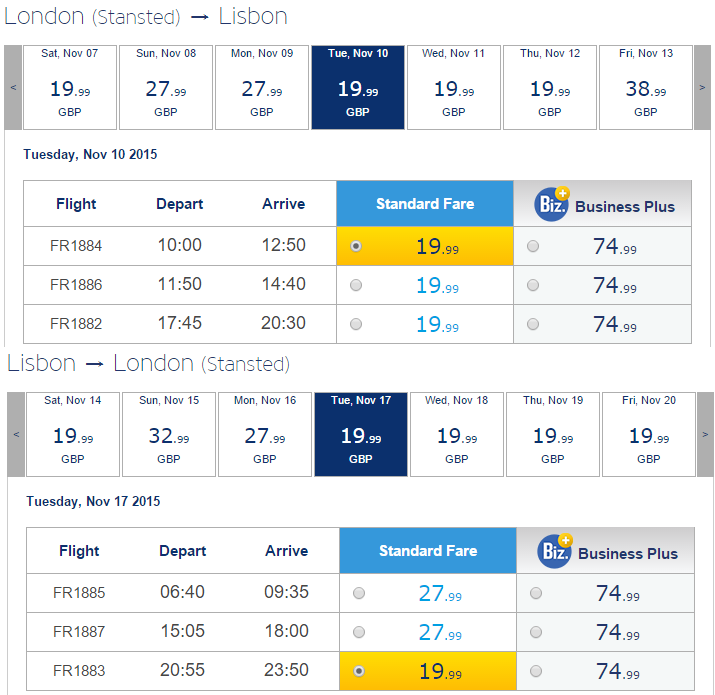Show earlier return dates with left arrow
Viewport: 715px width, 695px height.
16,434
